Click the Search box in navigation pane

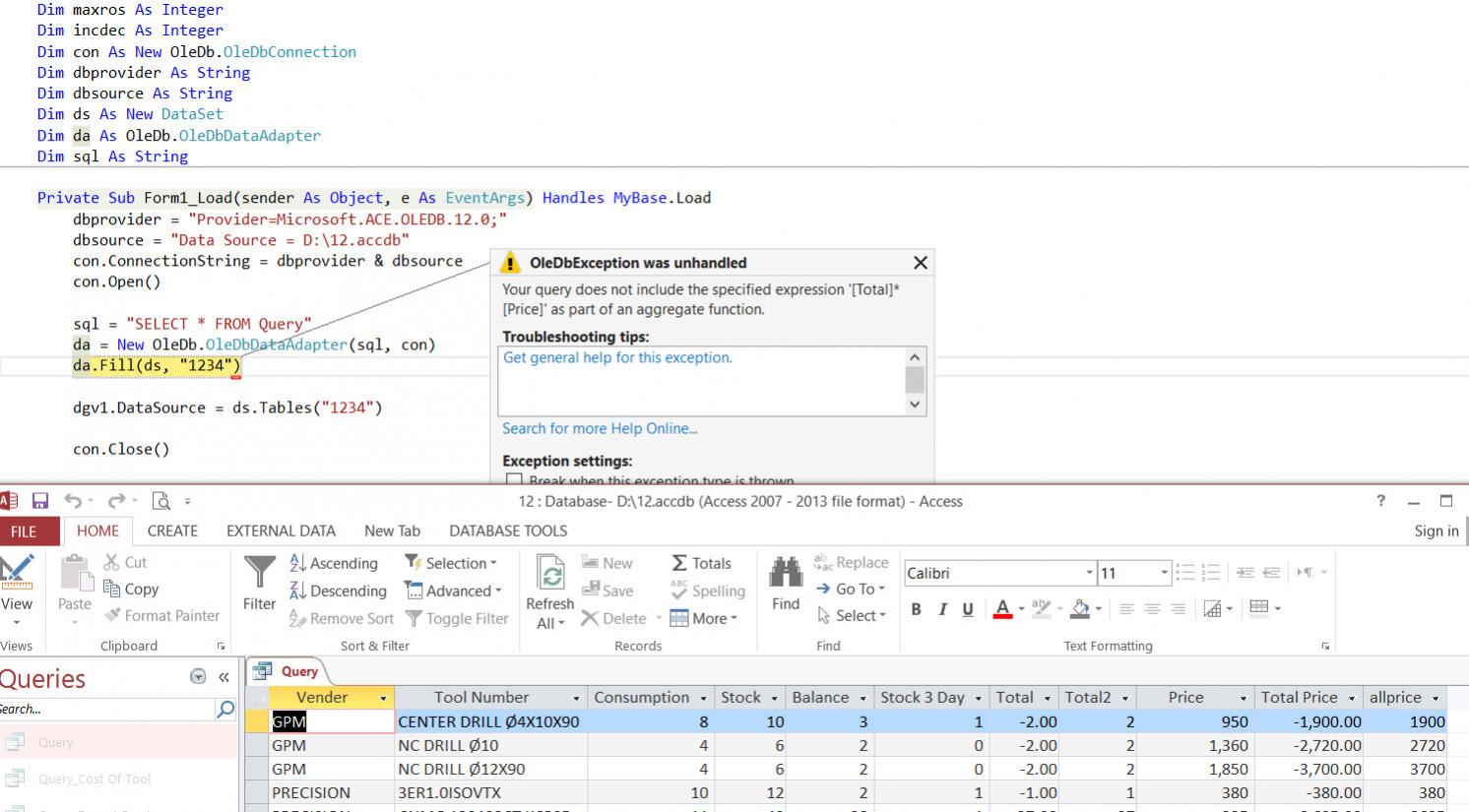coord(106,709)
